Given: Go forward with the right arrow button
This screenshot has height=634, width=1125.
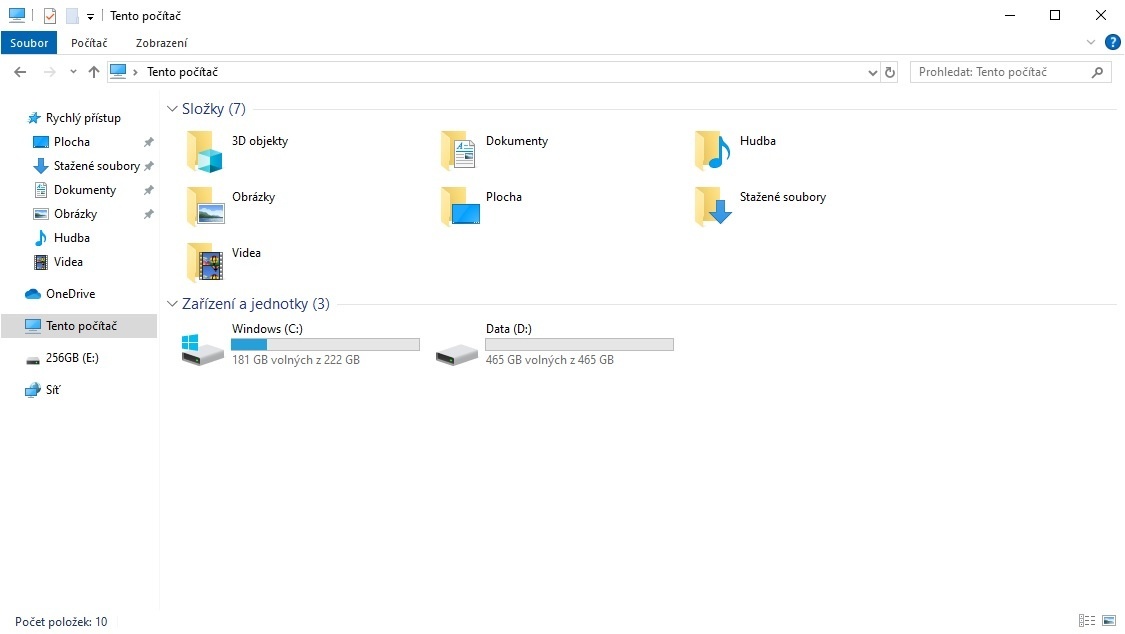Looking at the screenshot, I should point(50,72).
